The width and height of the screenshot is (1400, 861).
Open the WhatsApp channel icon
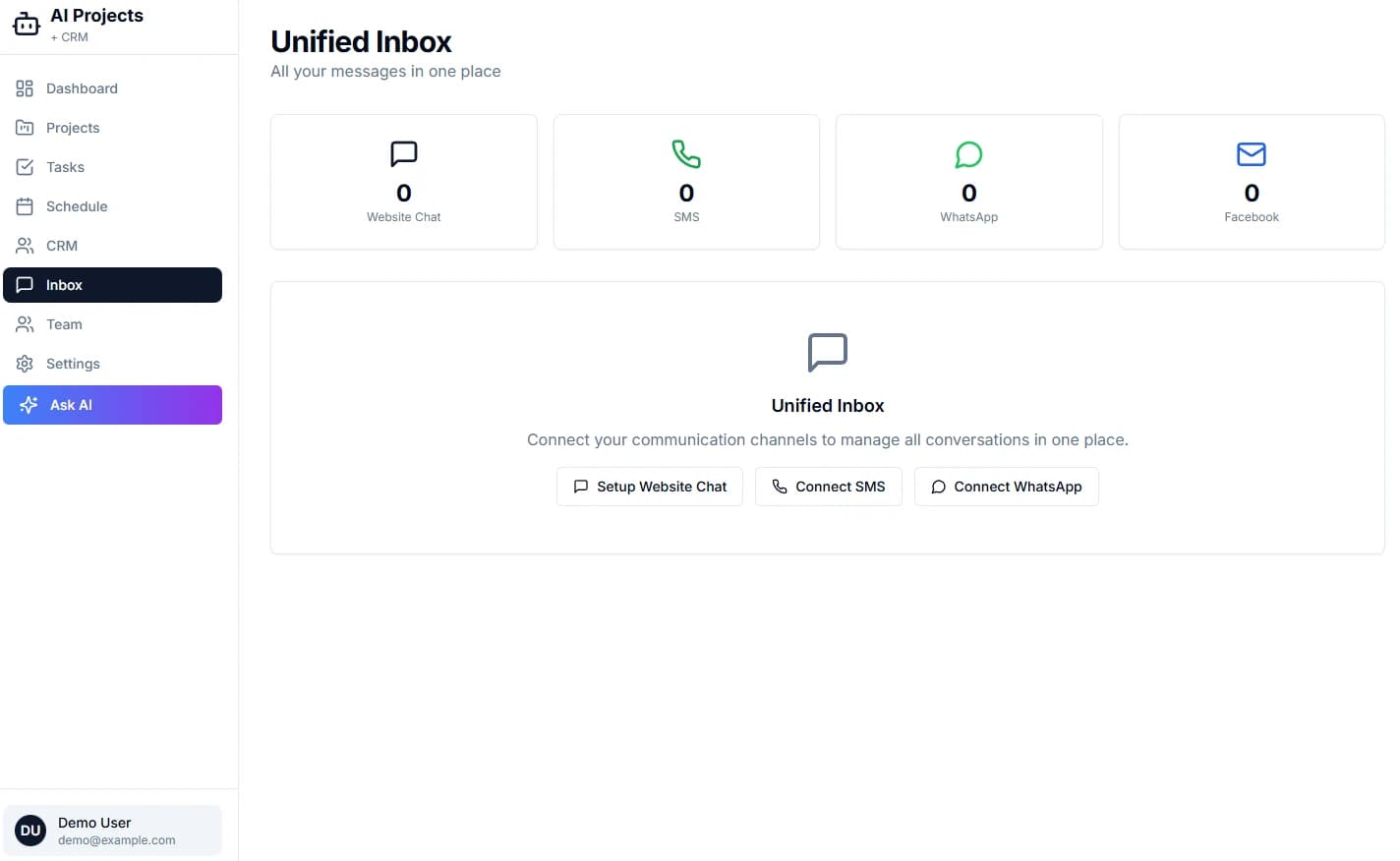pyautogui.click(x=968, y=153)
